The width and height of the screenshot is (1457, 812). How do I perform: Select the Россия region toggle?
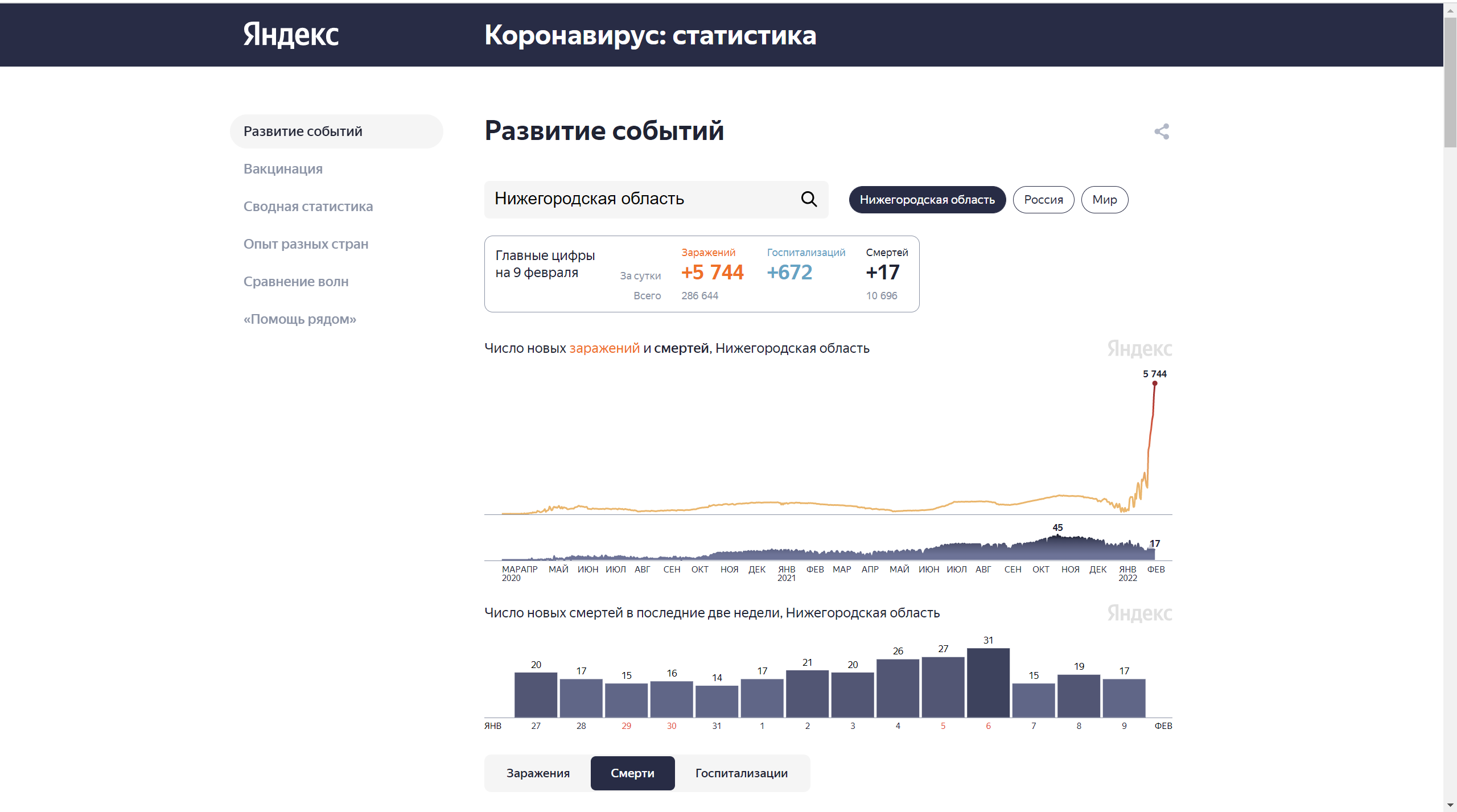(x=1043, y=200)
